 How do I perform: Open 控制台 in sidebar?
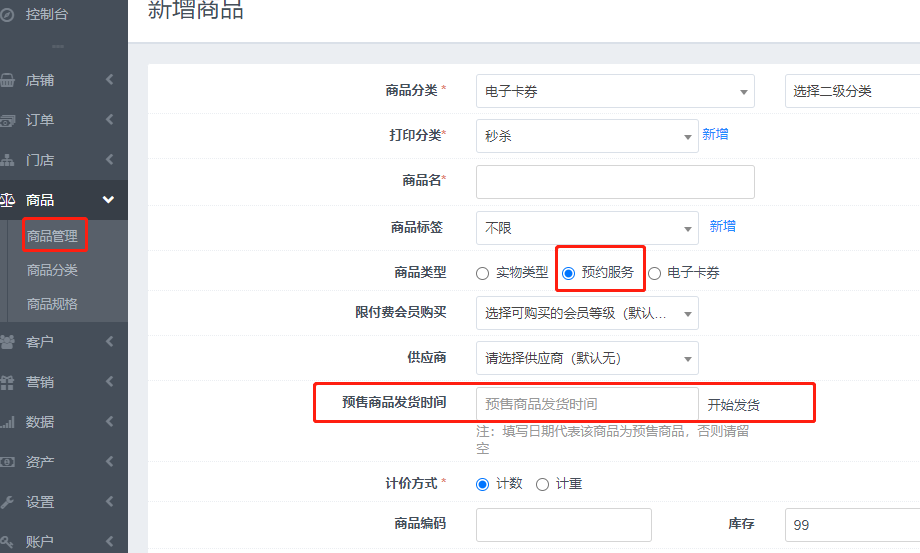[x=47, y=14]
